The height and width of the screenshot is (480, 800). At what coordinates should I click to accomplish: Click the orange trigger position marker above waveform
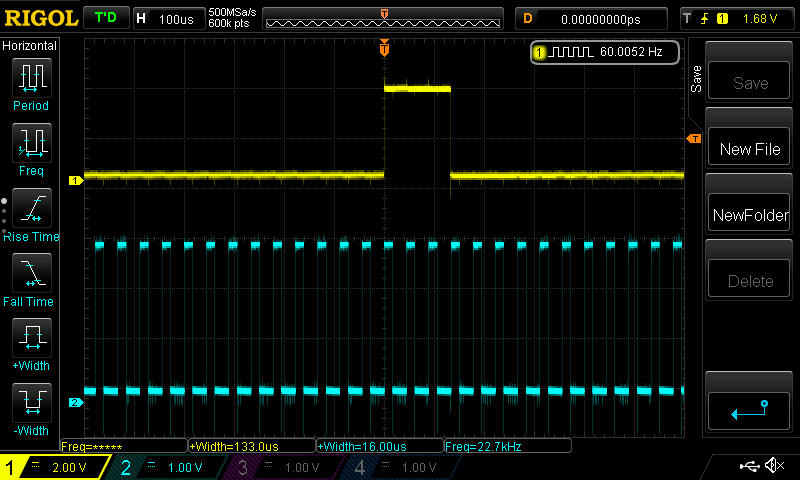tap(384, 47)
